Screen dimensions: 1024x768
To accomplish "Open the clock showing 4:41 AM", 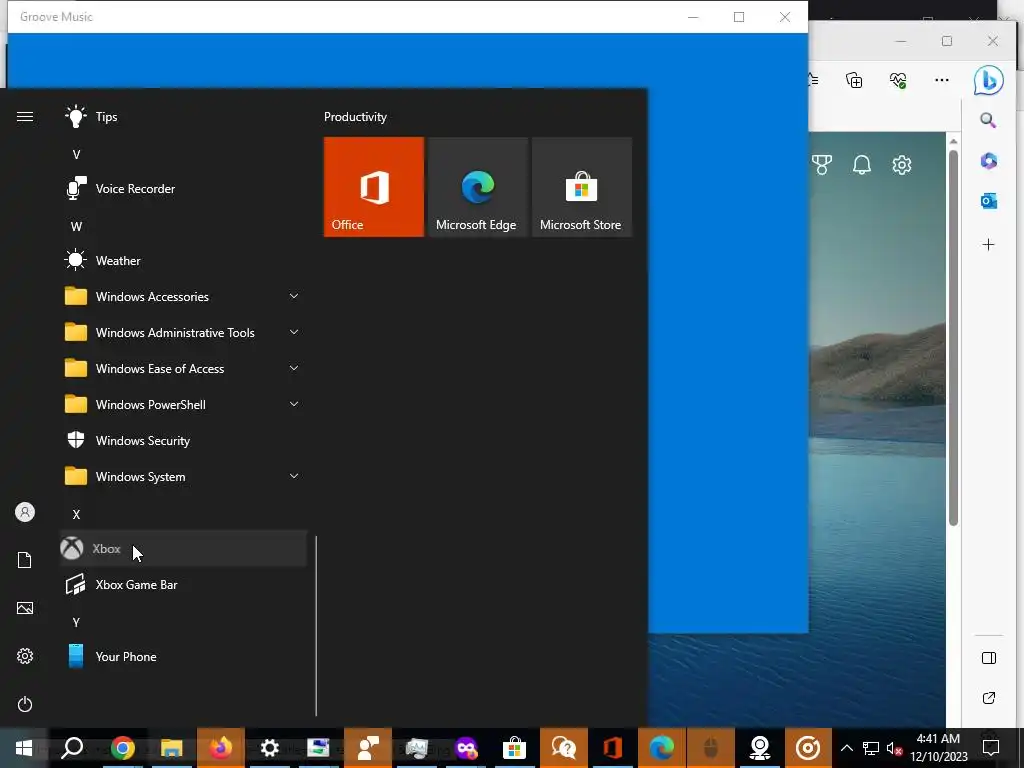I will pyautogui.click(x=938, y=748).
